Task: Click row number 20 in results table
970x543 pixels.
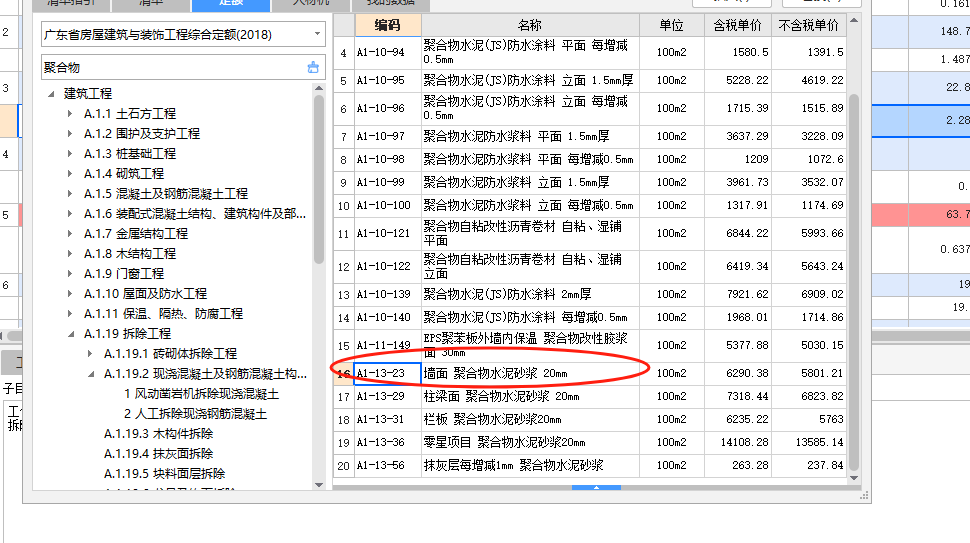Action: (x=344, y=466)
